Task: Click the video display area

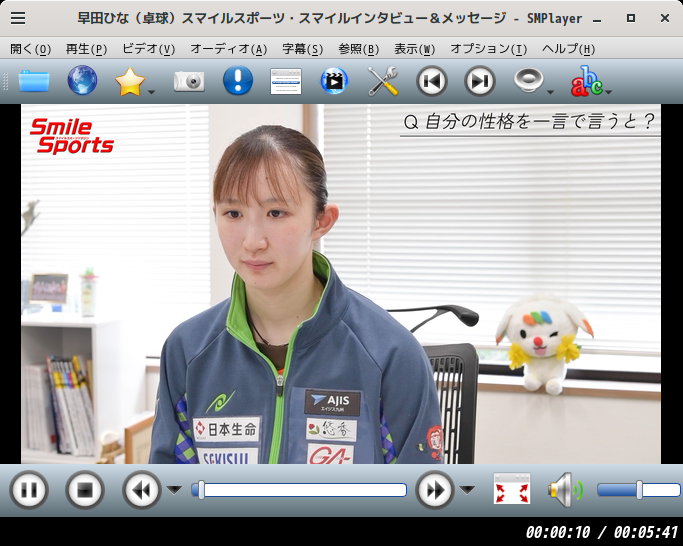Action: (341, 284)
